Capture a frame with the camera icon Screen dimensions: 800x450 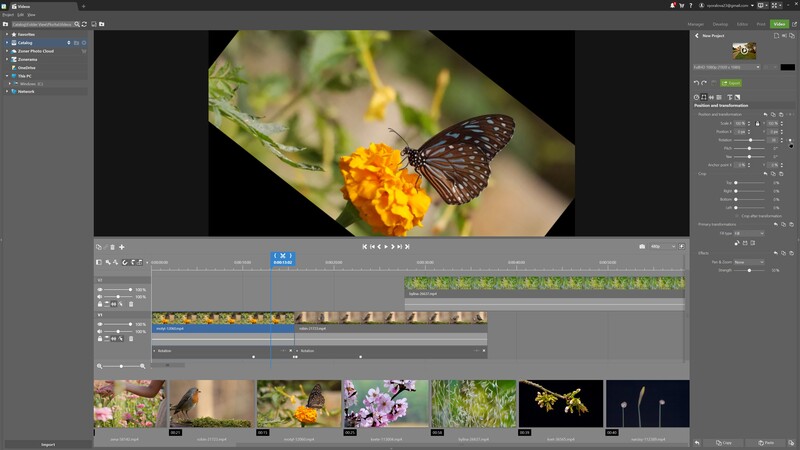642,246
